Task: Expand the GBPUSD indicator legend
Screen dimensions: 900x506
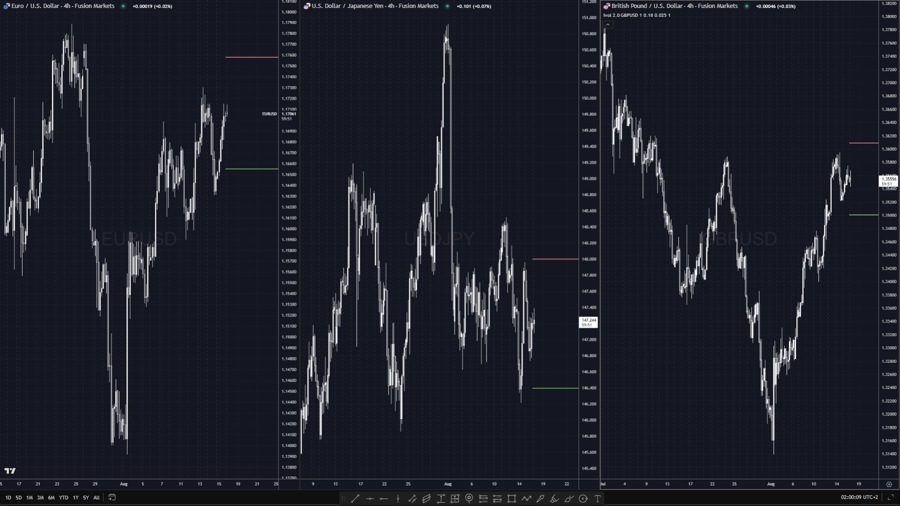Action: 636,15
